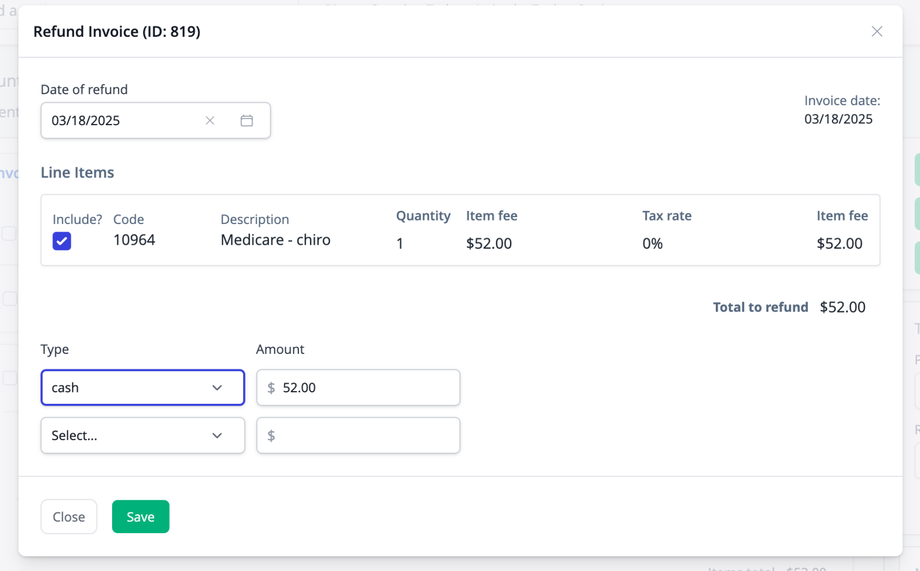The image size is (920, 571).
Task: Click the Line Items section heading
Action: [77, 172]
